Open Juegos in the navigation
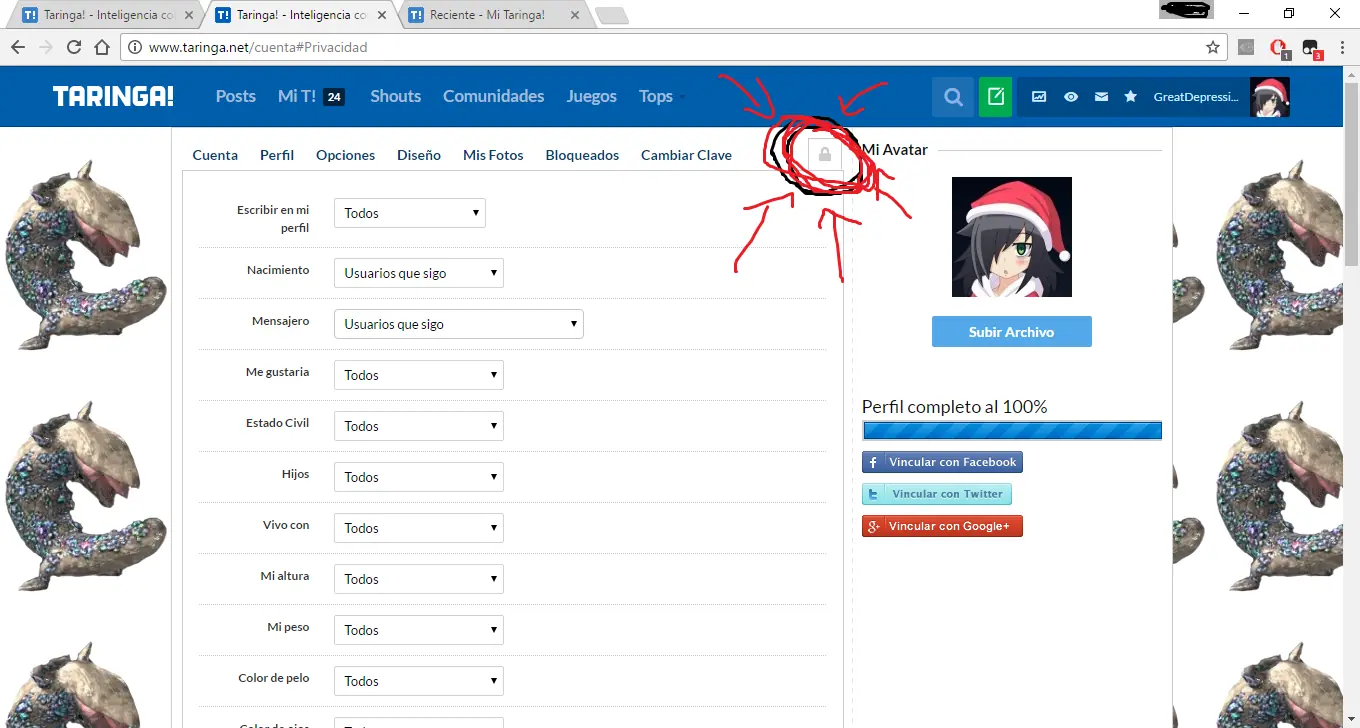Viewport: 1360px width, 728px height. [x=592, y=96]
